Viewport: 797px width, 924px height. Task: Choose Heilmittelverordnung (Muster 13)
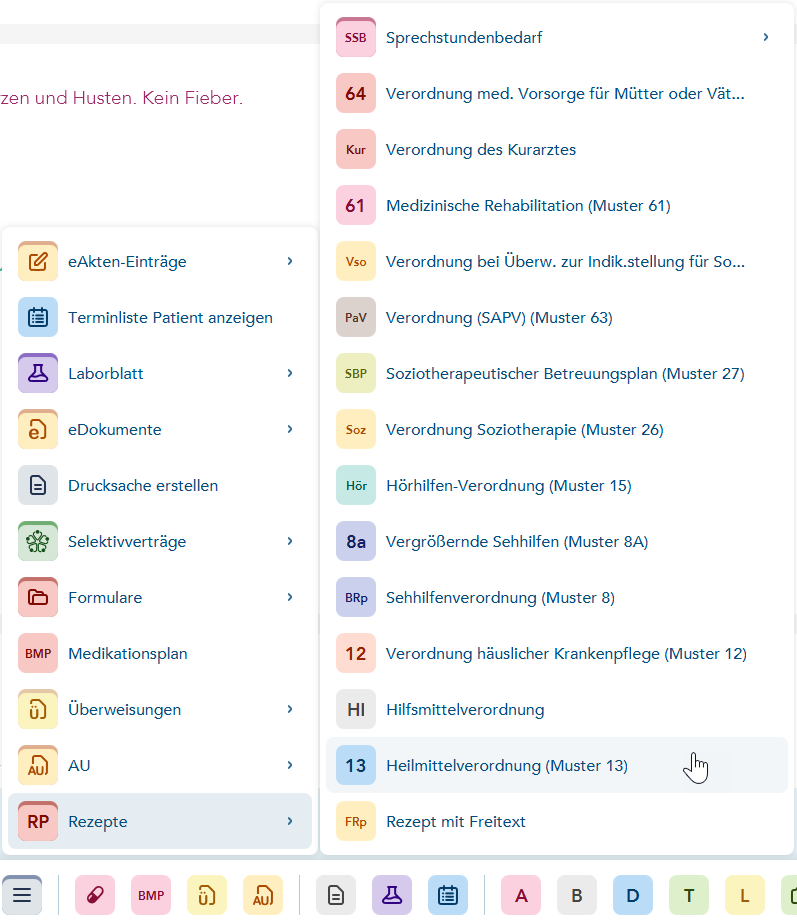click(556, 765)
